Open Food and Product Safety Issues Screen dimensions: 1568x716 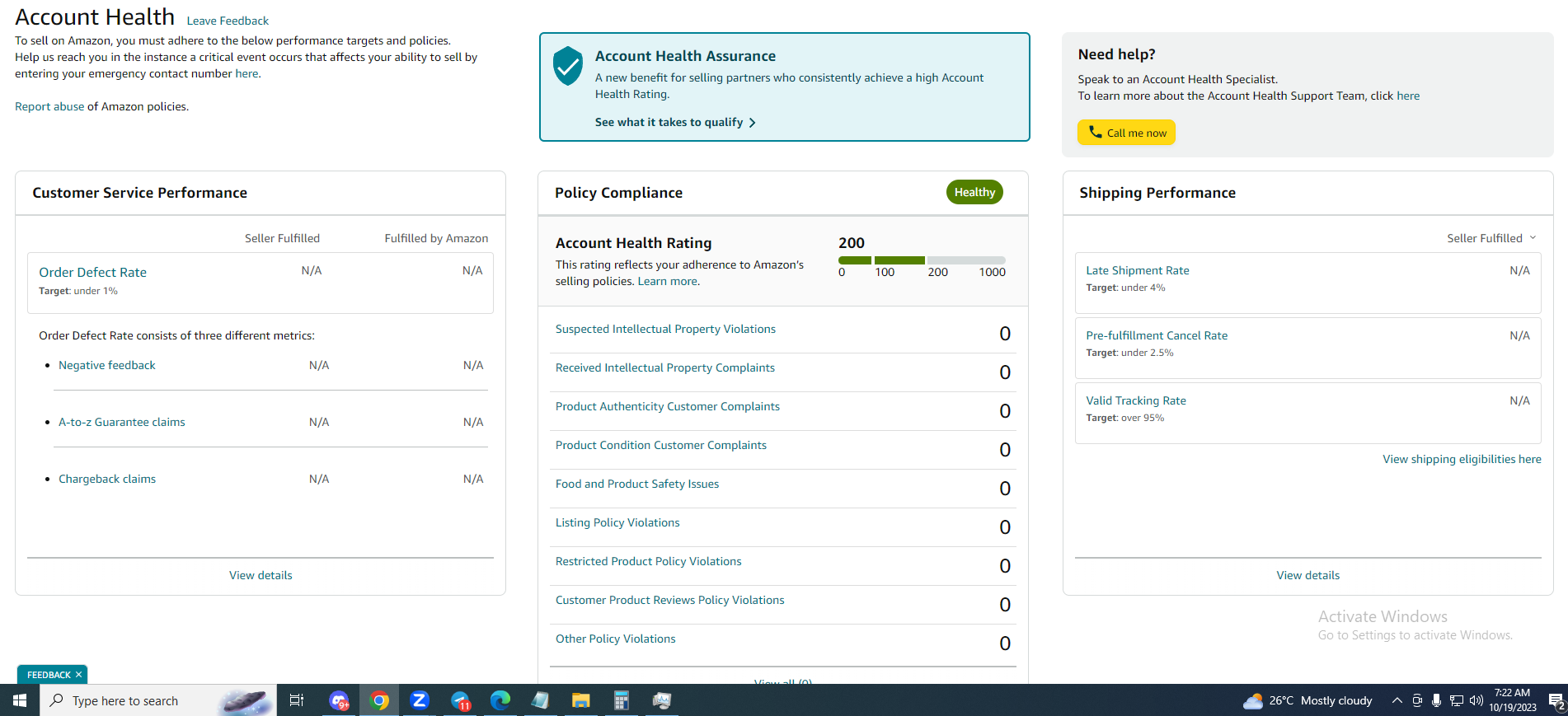click(x=637, y=484)
